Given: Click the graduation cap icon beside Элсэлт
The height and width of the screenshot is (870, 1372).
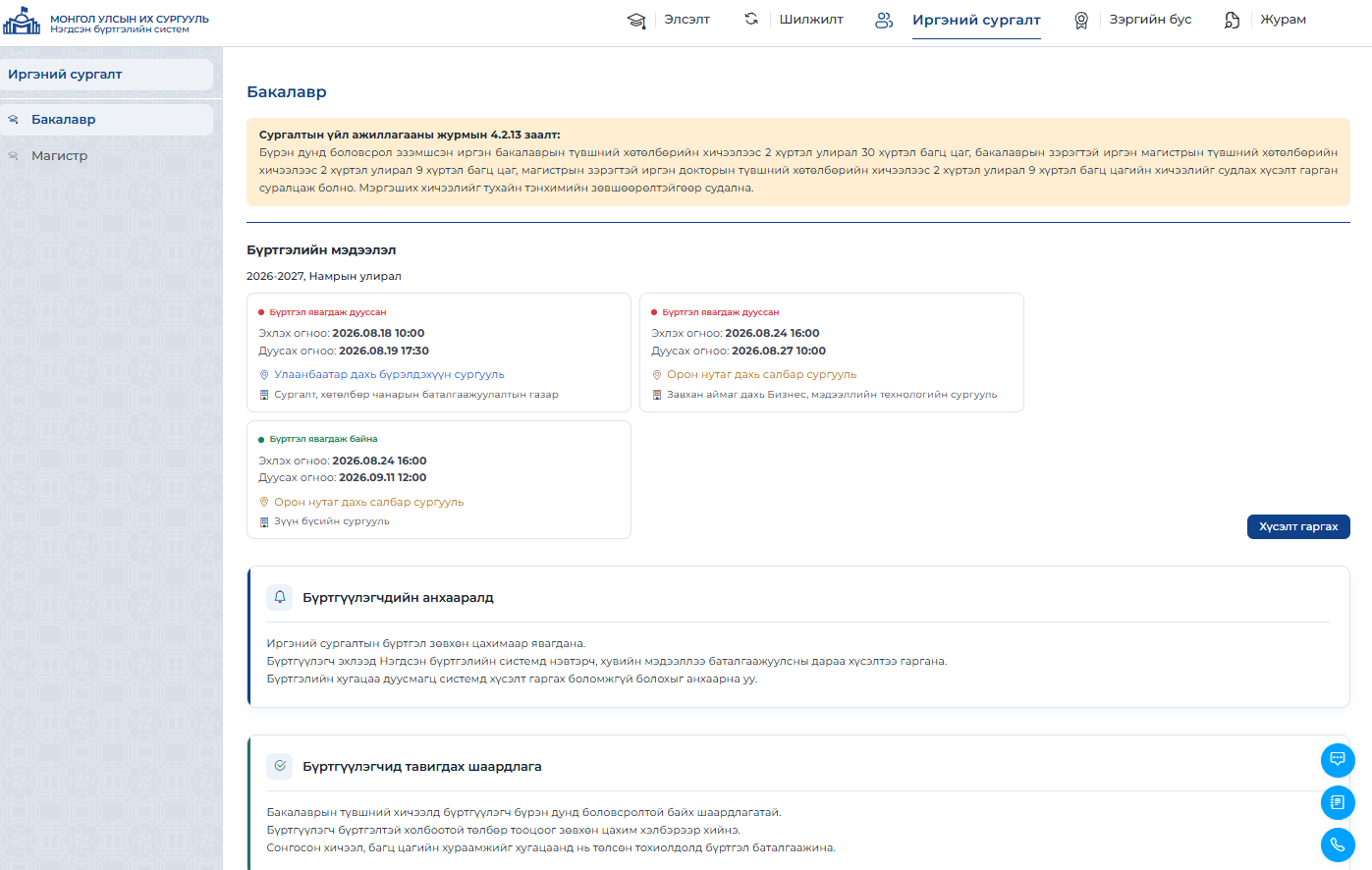Looking at the screenshot, I should pos(636,20).
